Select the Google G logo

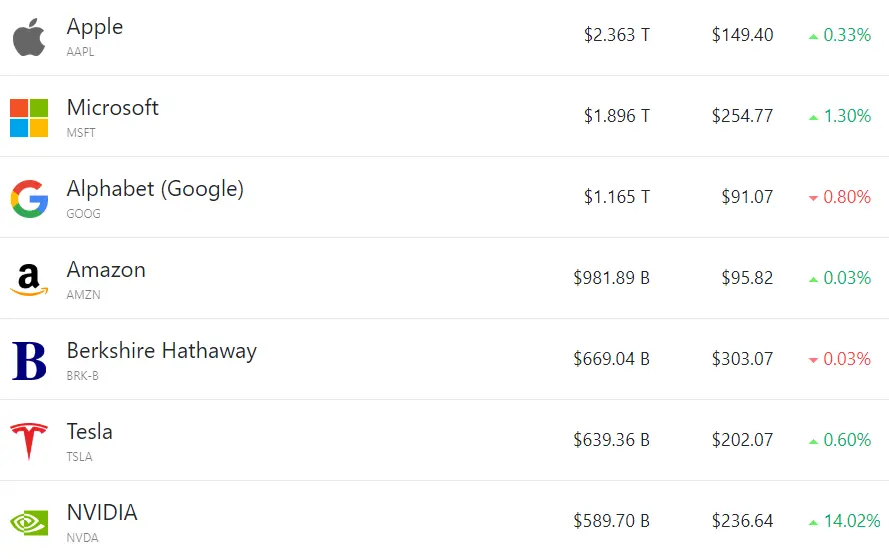click(29, 199)
